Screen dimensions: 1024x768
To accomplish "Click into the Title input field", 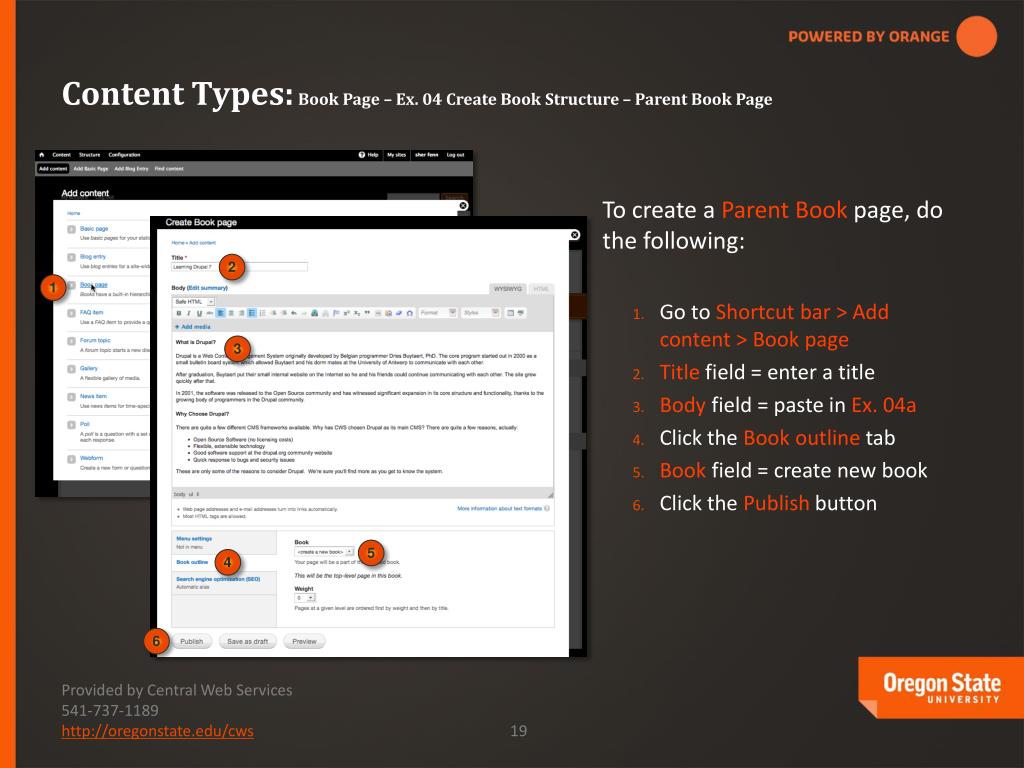I will point(239,266).
